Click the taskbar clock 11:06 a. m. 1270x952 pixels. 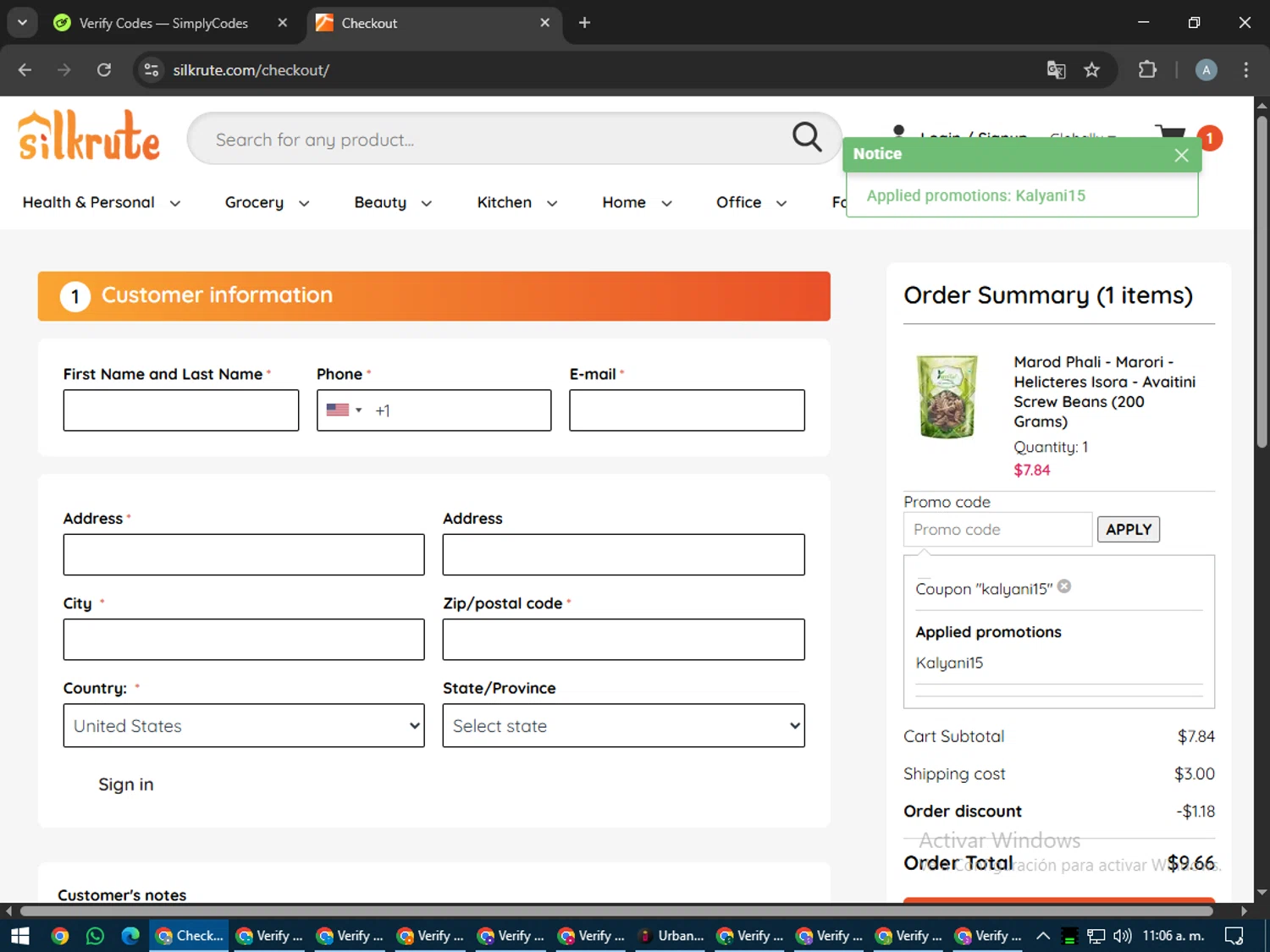coord(1173,935)
